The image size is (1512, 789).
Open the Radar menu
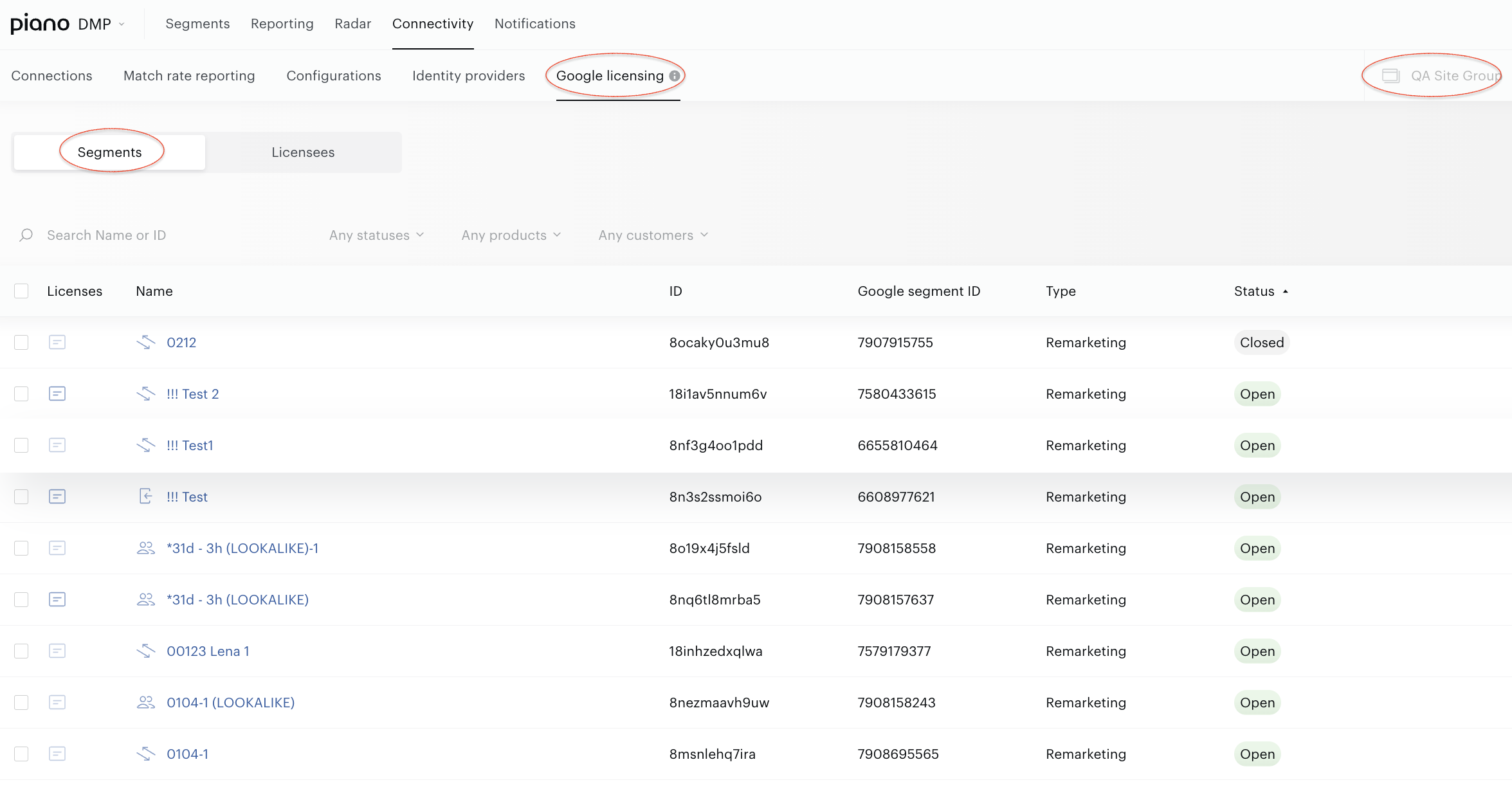click(x=353, y=24)
